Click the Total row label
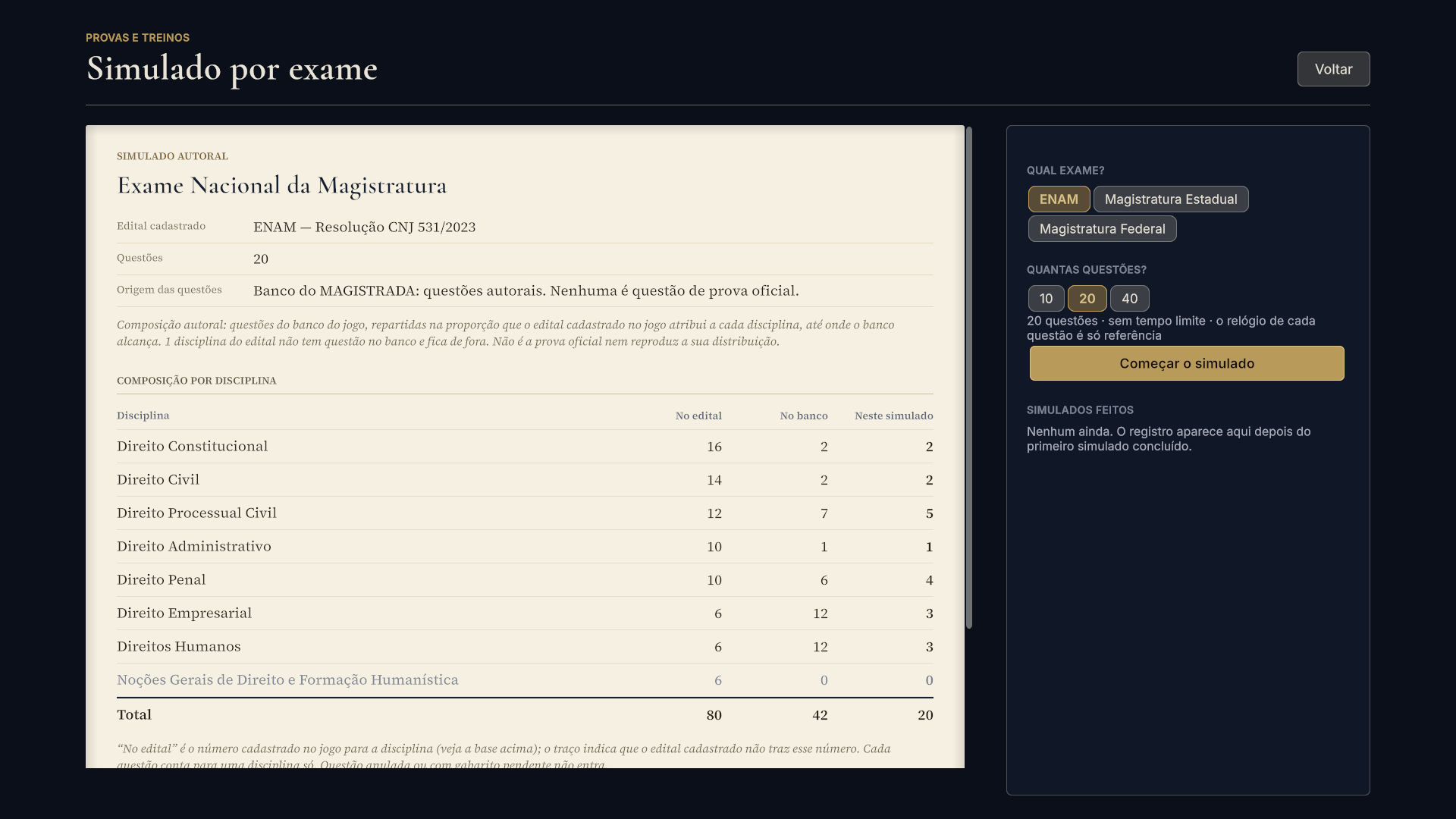The width and height of the screenshot is (1456, 819). point(134,715)
